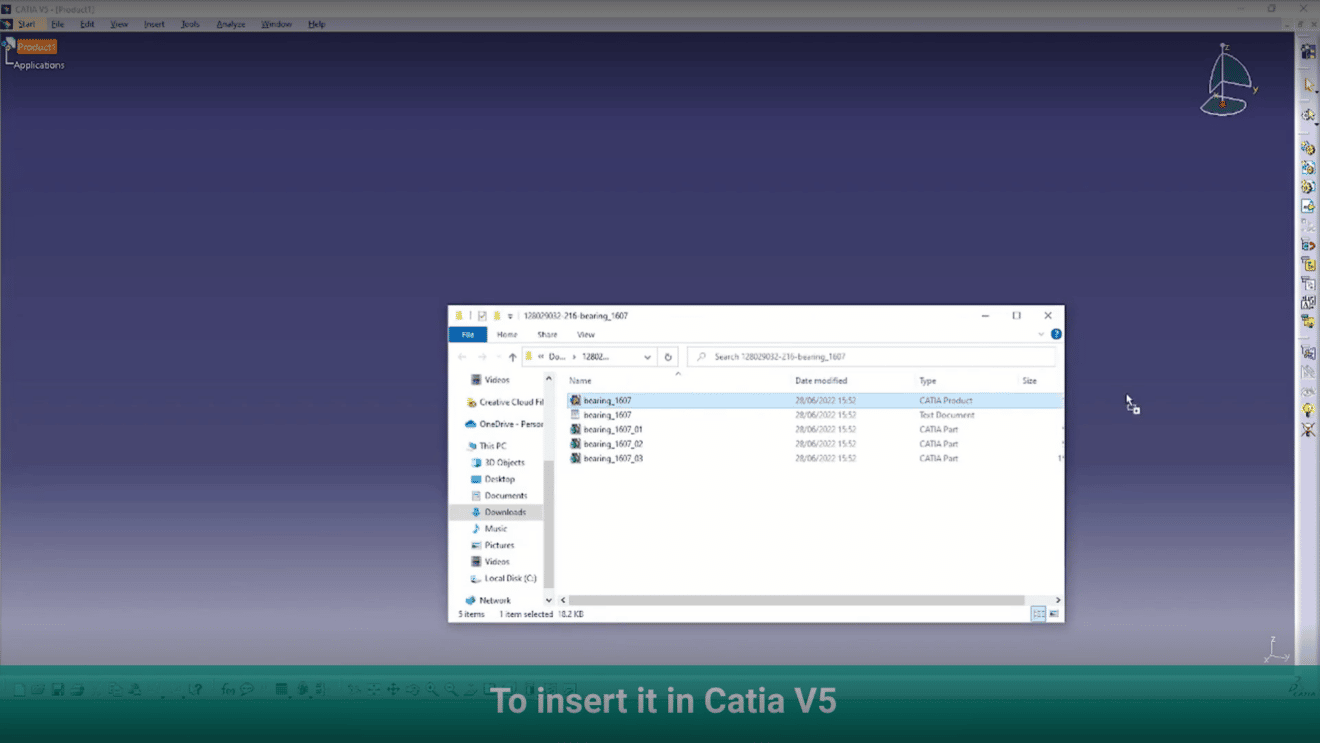Viewport: 1320px width, 743px height.
Task: Select the Pan tool in the bottom toolbar
Action: 393,689
